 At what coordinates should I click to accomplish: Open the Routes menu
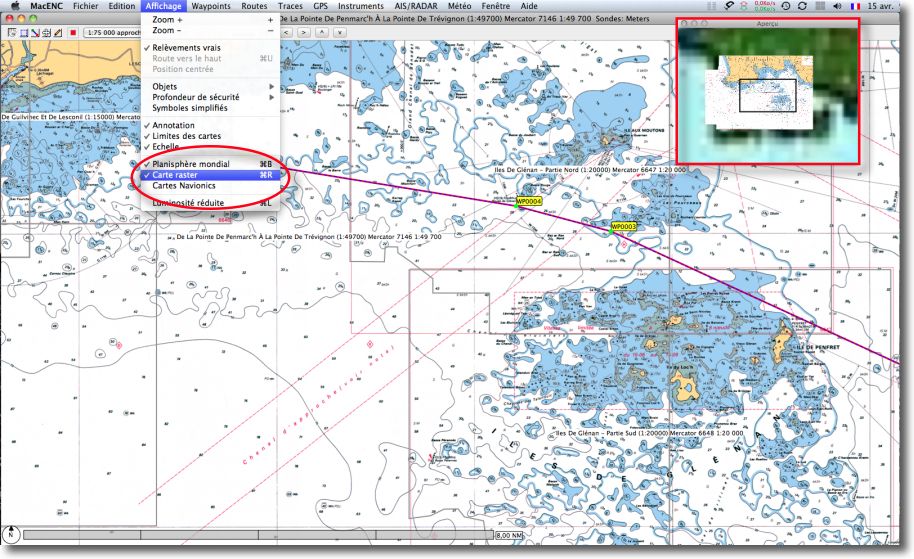pyautogui.click(x=254, y=6)
